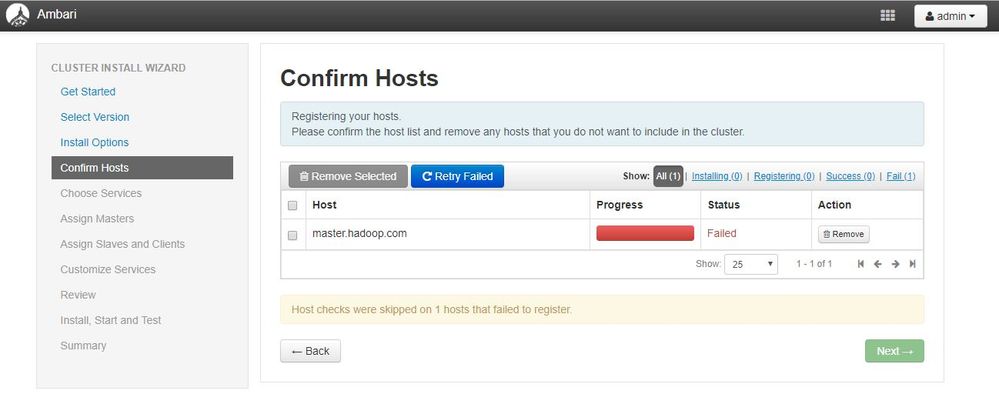
Task: Open the admin user dropdown
Action: [950, 16]
